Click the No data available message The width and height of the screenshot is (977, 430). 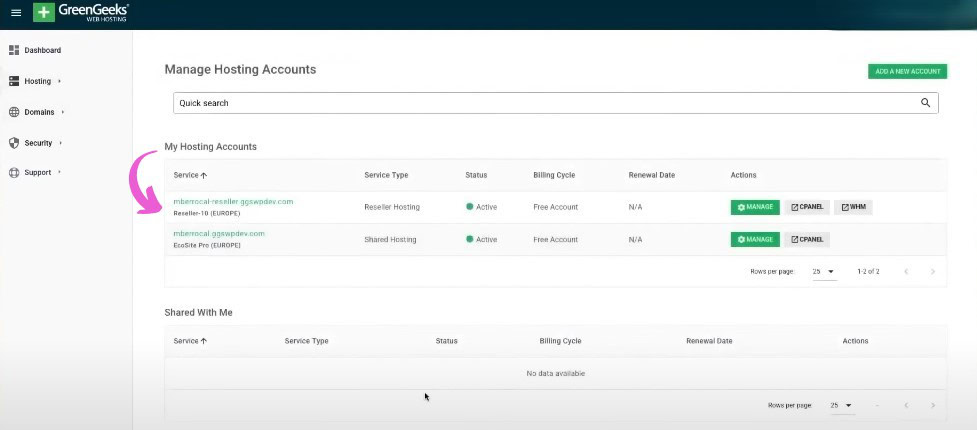(x=556, y=373)
